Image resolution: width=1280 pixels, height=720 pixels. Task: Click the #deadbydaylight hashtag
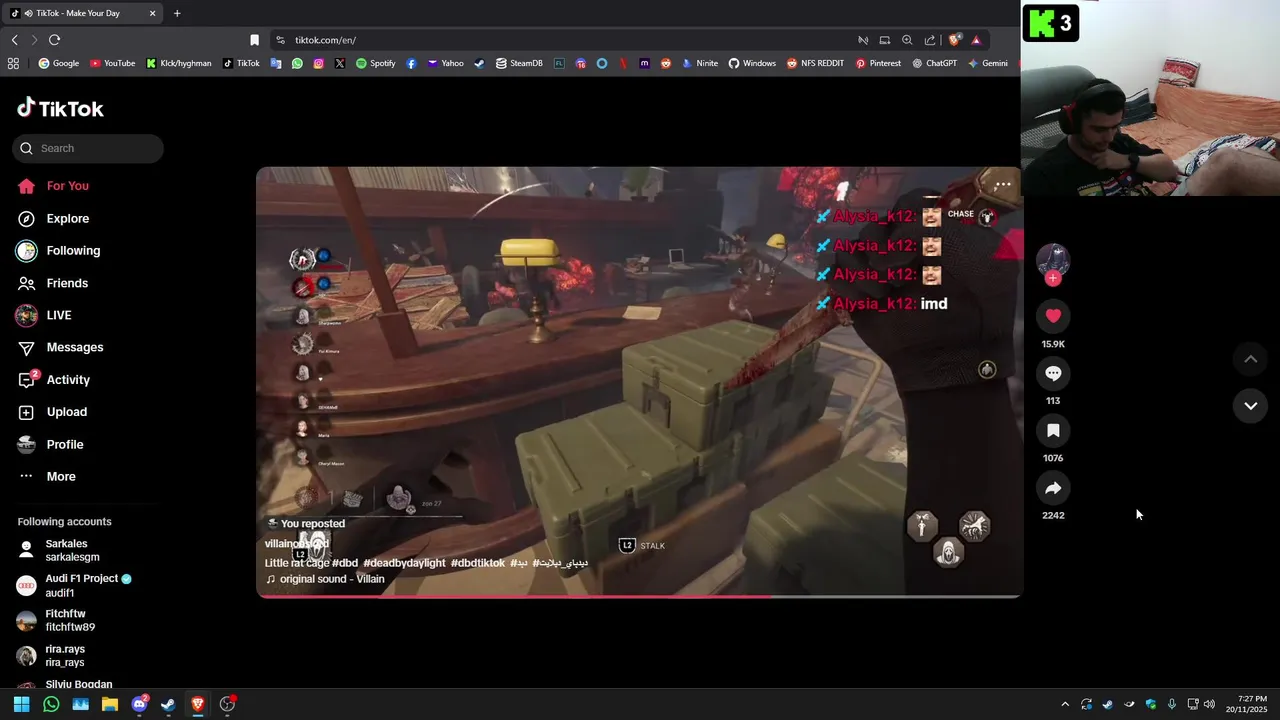404,563
